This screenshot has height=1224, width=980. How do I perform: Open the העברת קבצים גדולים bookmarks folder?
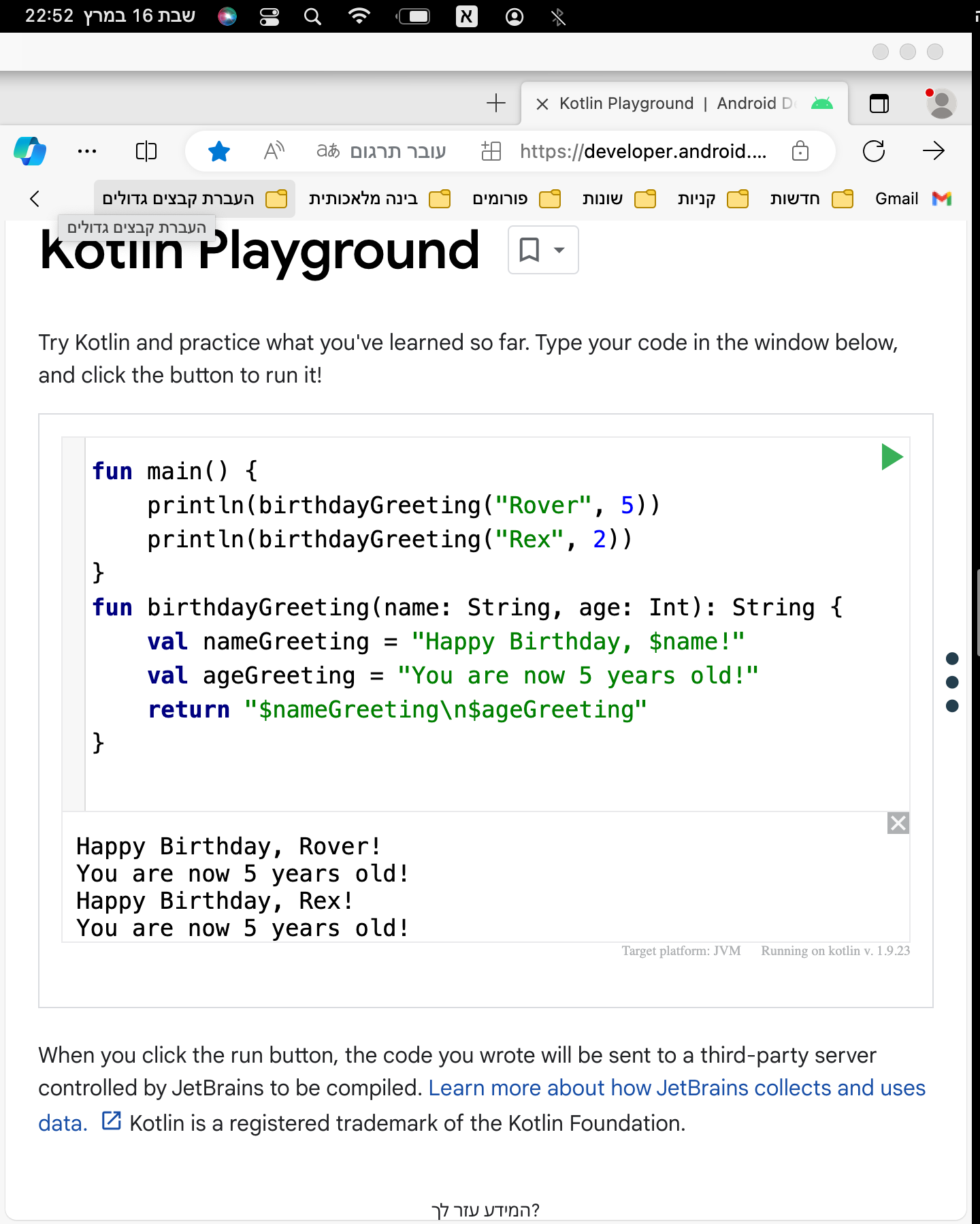(x=195, y=199)
